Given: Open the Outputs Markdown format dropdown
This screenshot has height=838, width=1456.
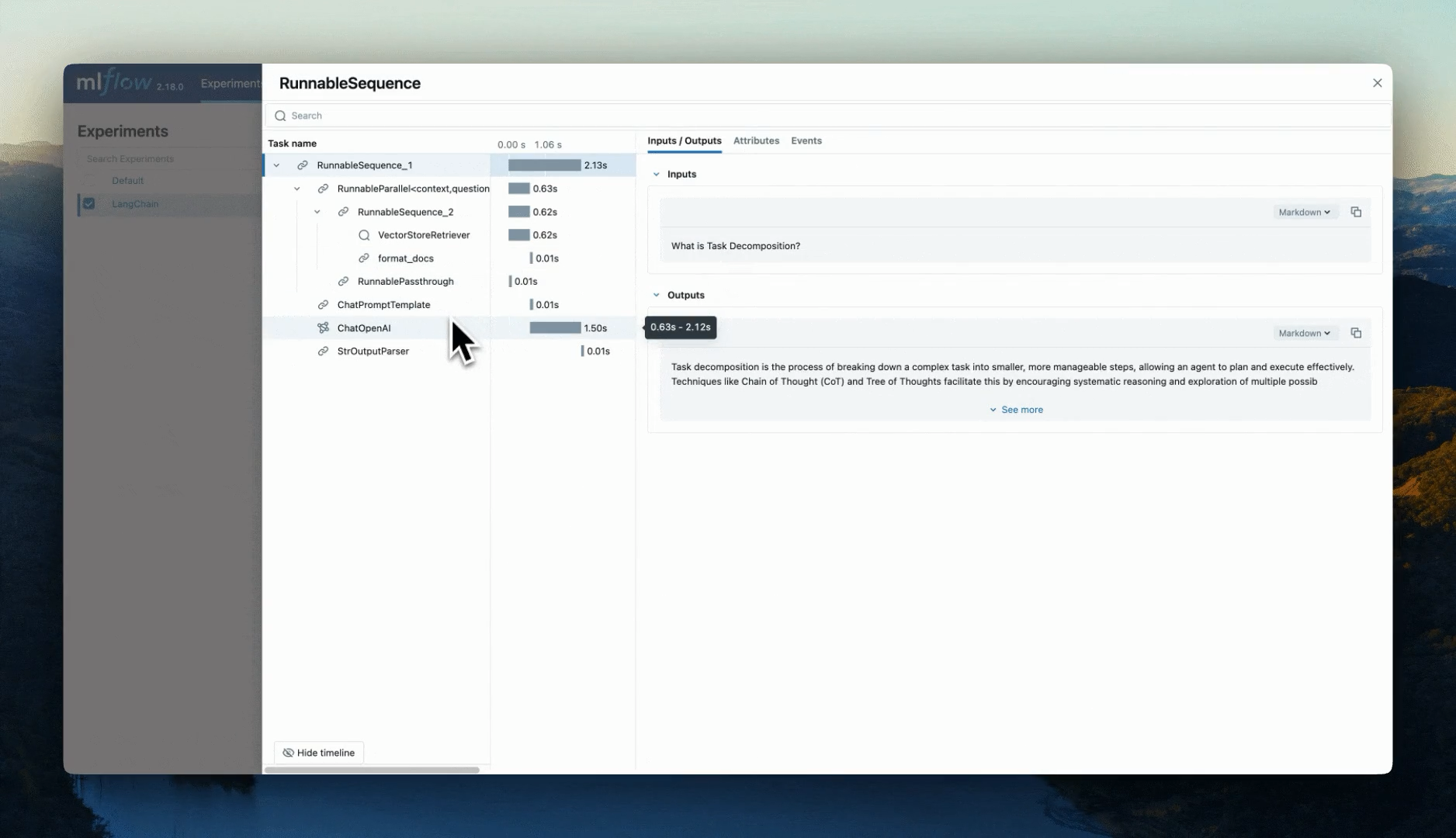Looking at the screenshot, I should 1305,333.
